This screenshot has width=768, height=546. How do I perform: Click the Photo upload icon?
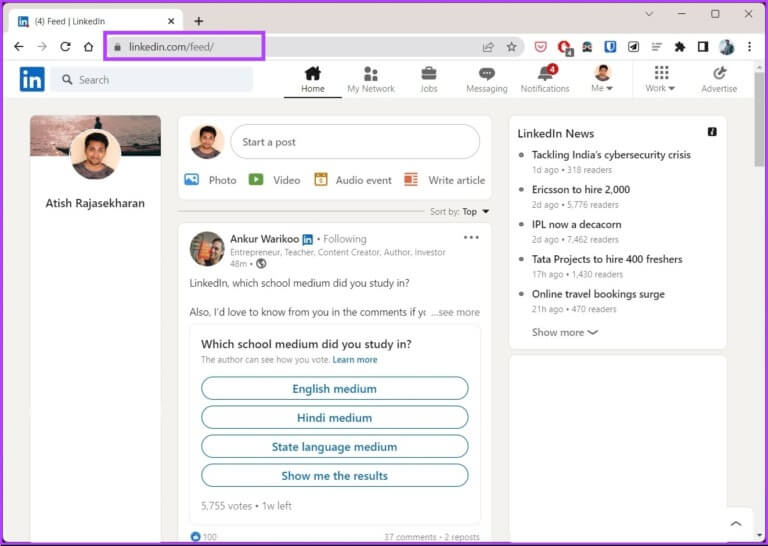(x=192, y=180)
